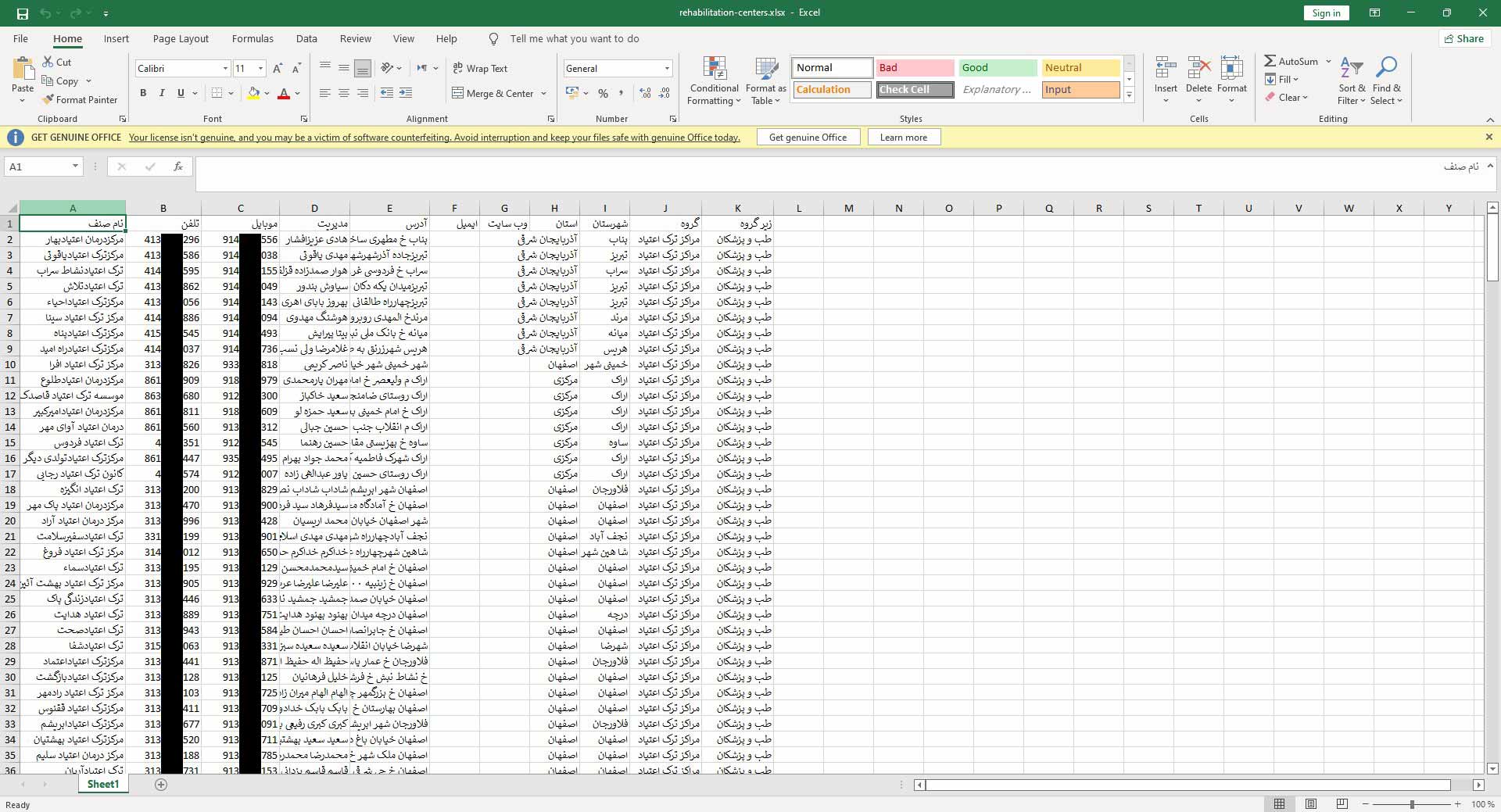This screenshot has height=812, width=1501.
Task: Add a new sheet with plus icon
Action: (x=161, y=784)
